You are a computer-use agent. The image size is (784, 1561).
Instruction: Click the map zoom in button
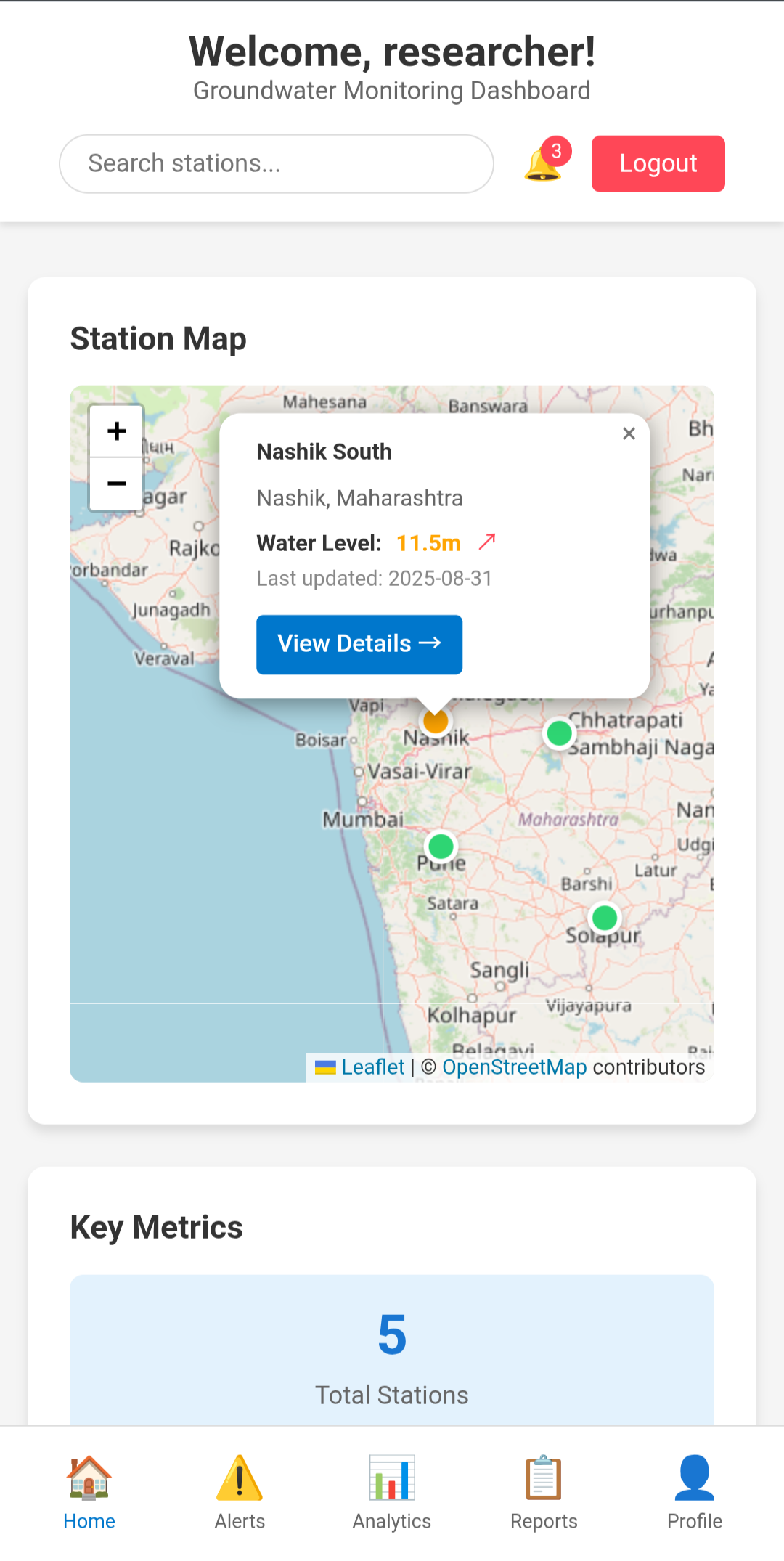116,431
